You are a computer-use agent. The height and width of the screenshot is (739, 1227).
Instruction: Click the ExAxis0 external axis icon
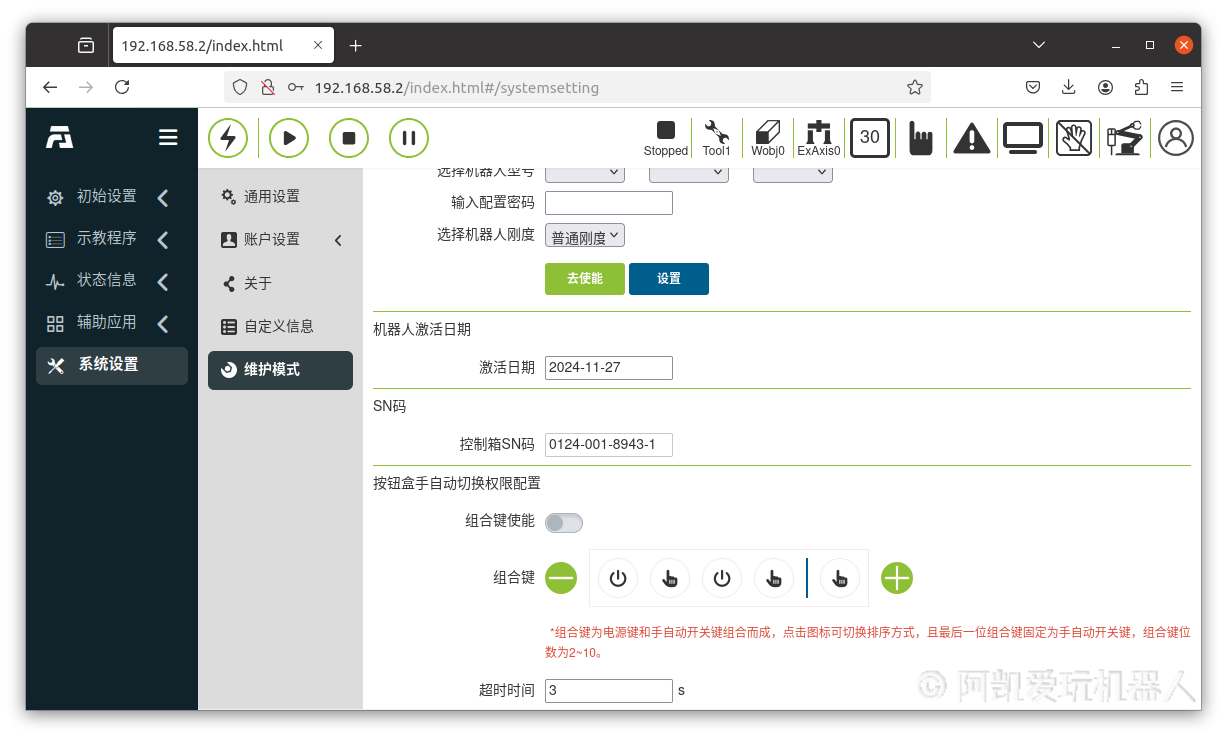click(819, 138)
